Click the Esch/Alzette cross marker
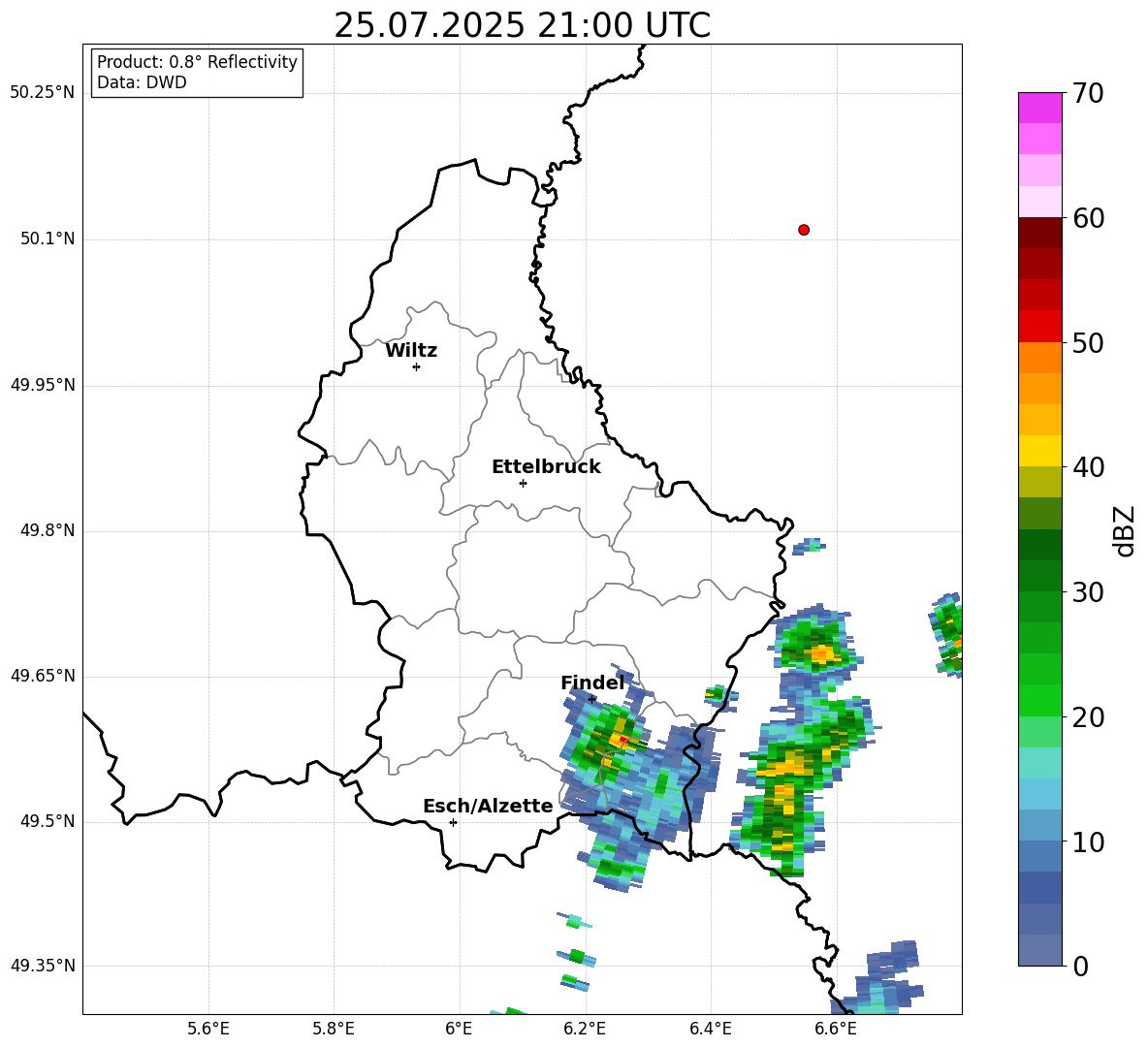Screen dimensions: 1148x1048 pyautogui.click(x=453, y=822)
